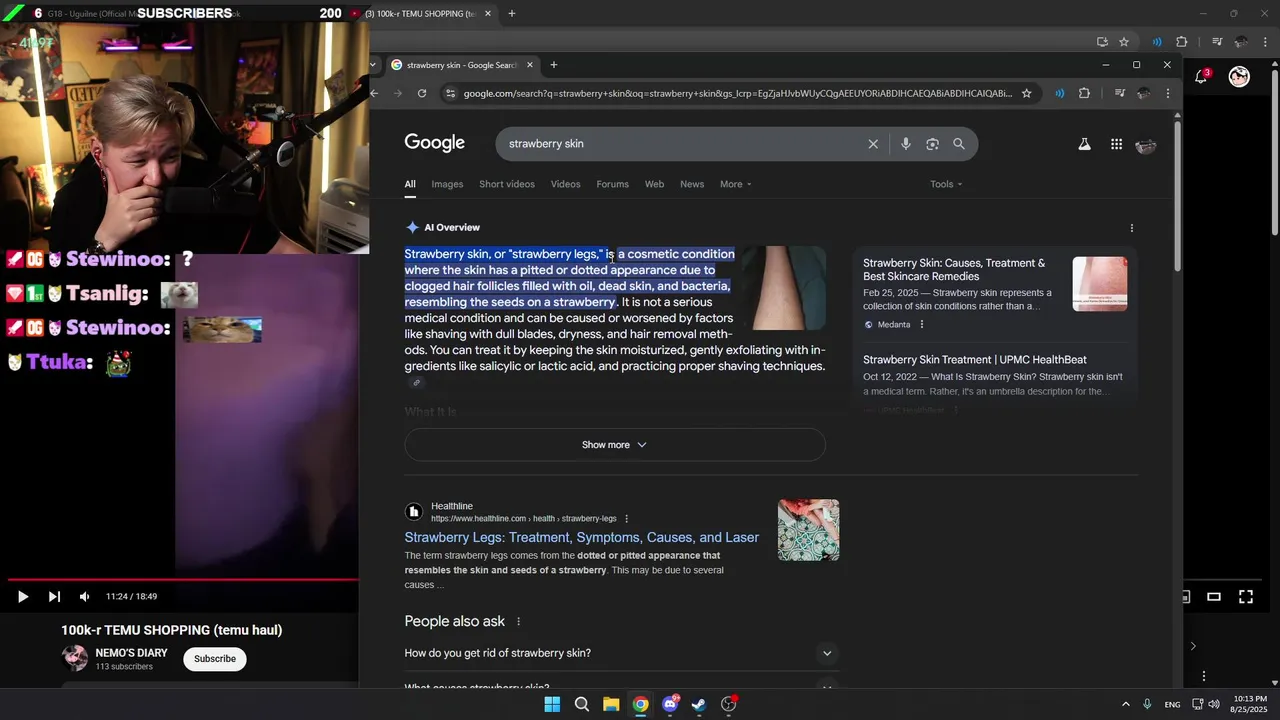
Task: Open new tab in front Chrome window
Action: point(554,65)
